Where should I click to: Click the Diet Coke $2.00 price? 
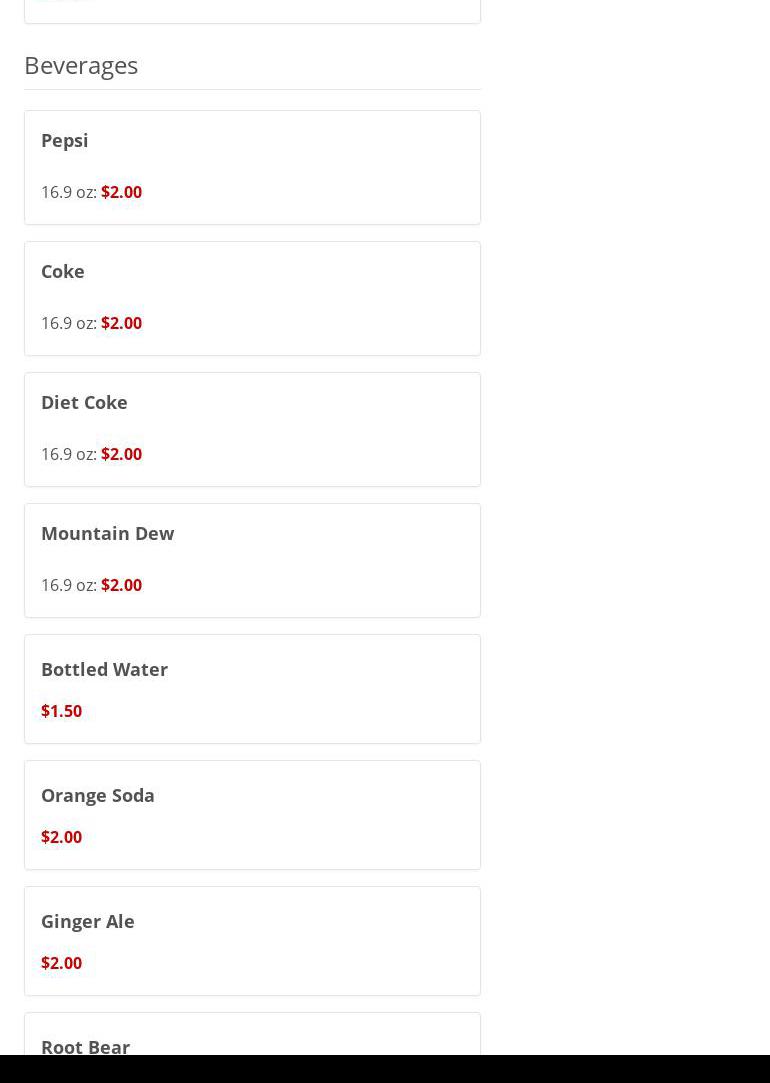pyautogui.click(x=121, y=454)
